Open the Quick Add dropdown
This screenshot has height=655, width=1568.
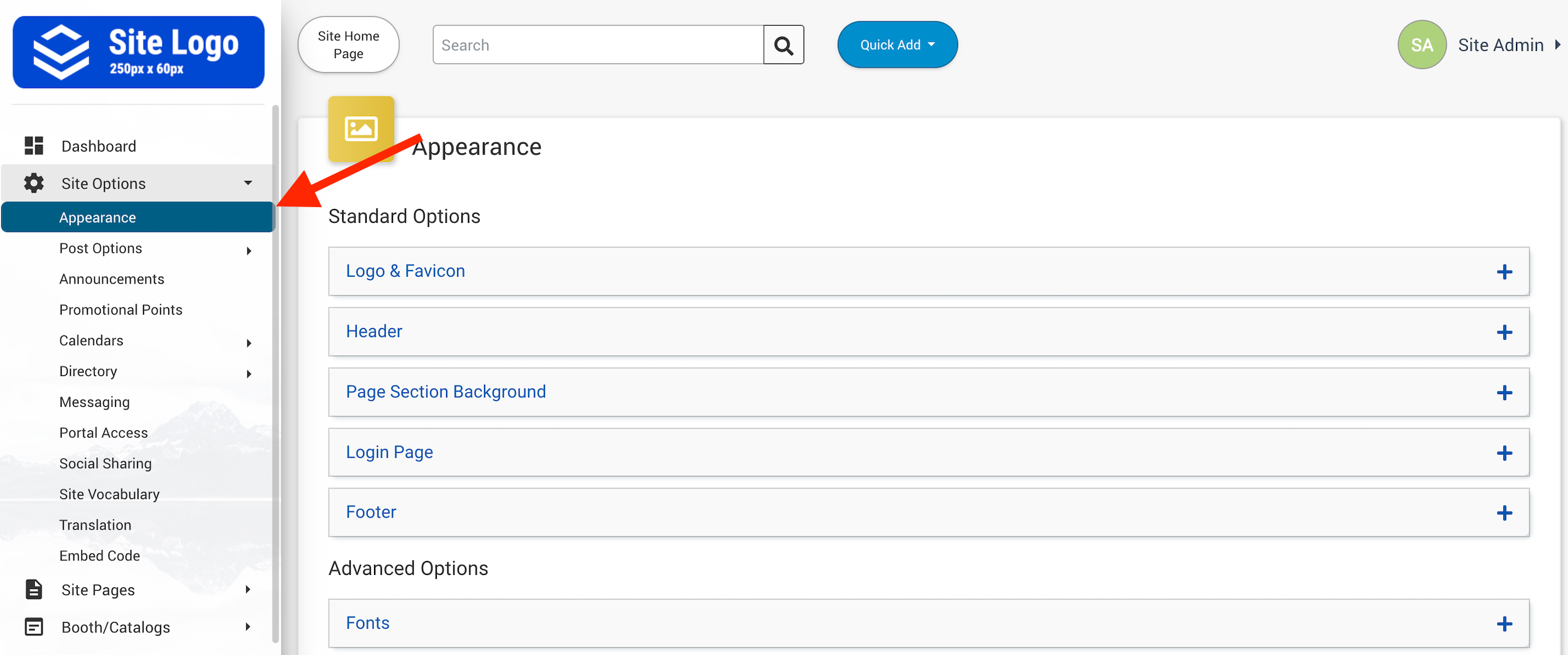pyautogui.click(x=896, y=45)
